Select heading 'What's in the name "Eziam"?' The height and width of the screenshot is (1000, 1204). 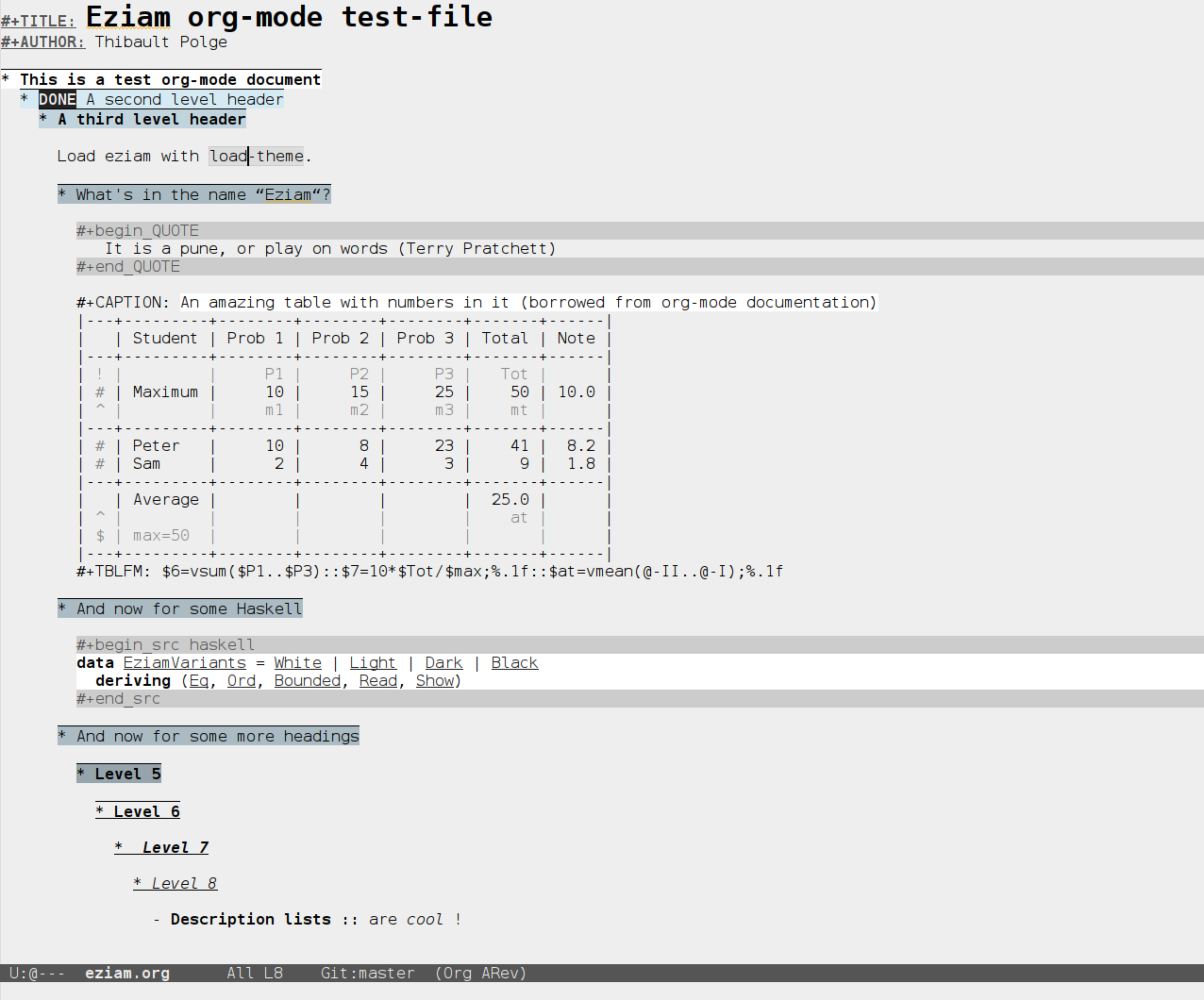pyautogui.click(x=204, y=195)
